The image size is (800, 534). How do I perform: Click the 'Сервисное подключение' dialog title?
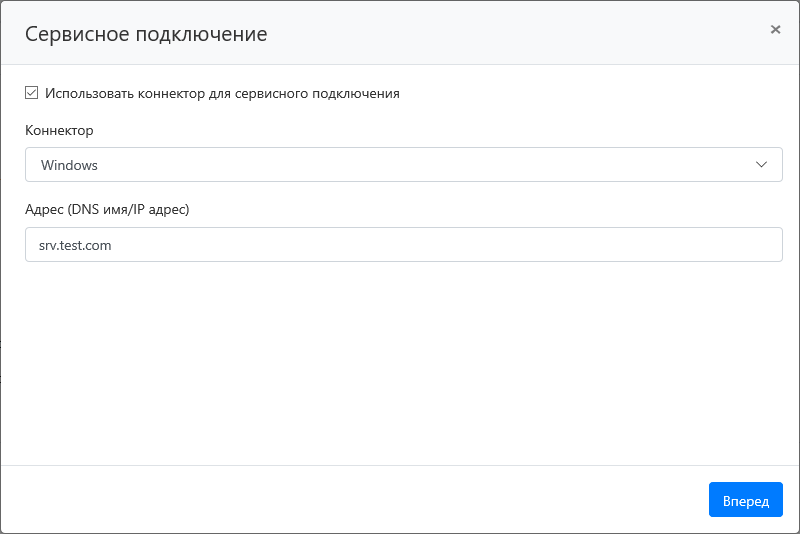pyautogui.click(x=146, y=34)
